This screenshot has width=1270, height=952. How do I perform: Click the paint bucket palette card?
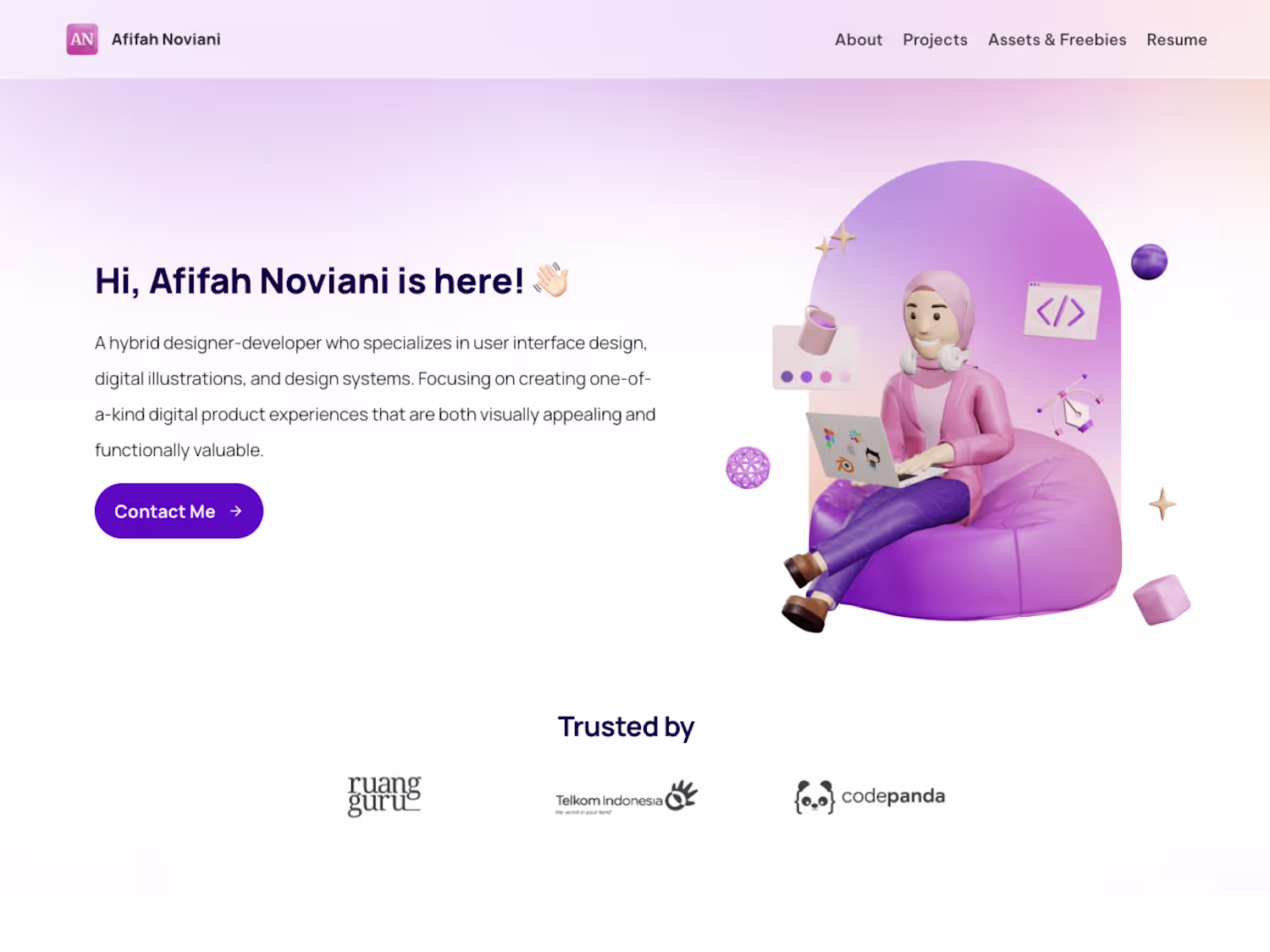[814, 349]
